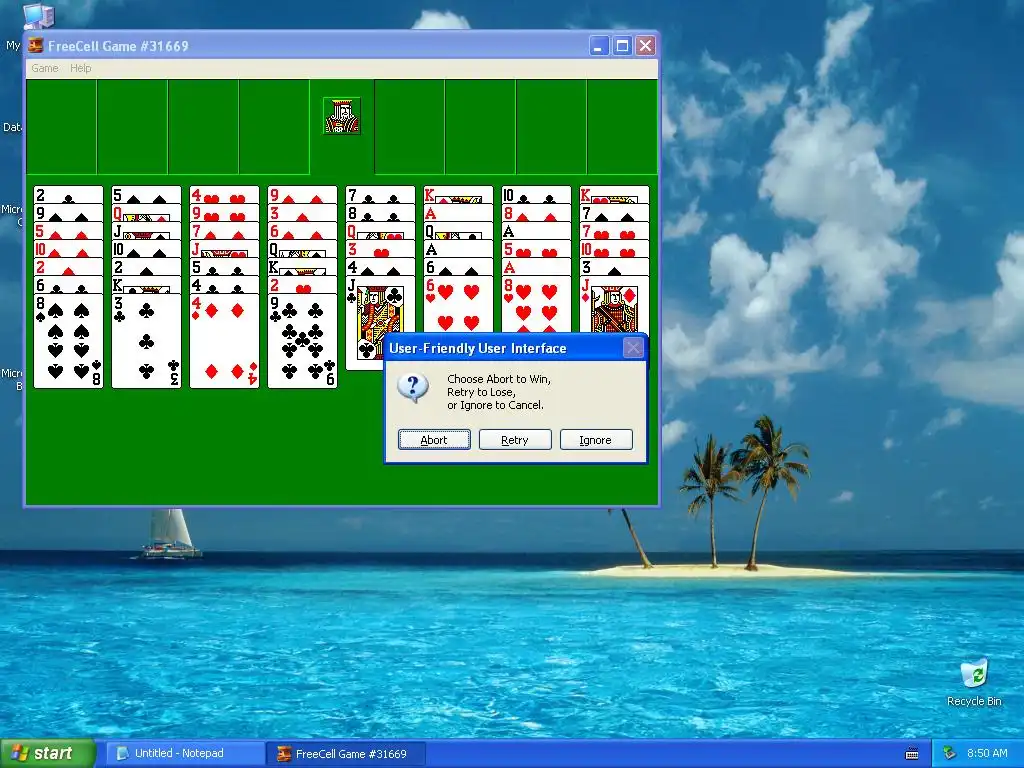Click the nine of diamonds card
The height and width of the screenshot is (768, 1024).
(x=302, y=195)
